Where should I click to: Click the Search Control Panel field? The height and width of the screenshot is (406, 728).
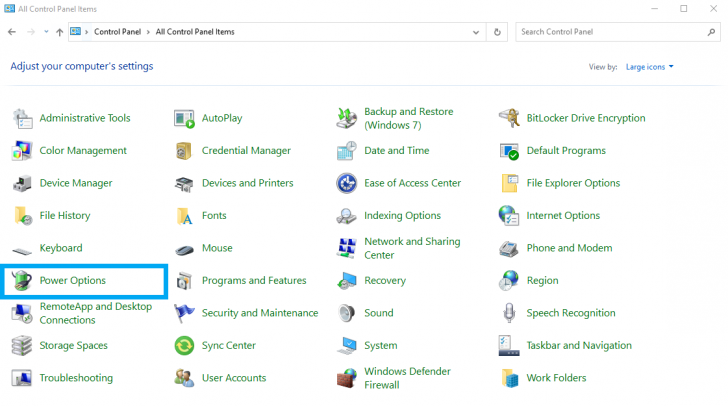coord(618,32)
